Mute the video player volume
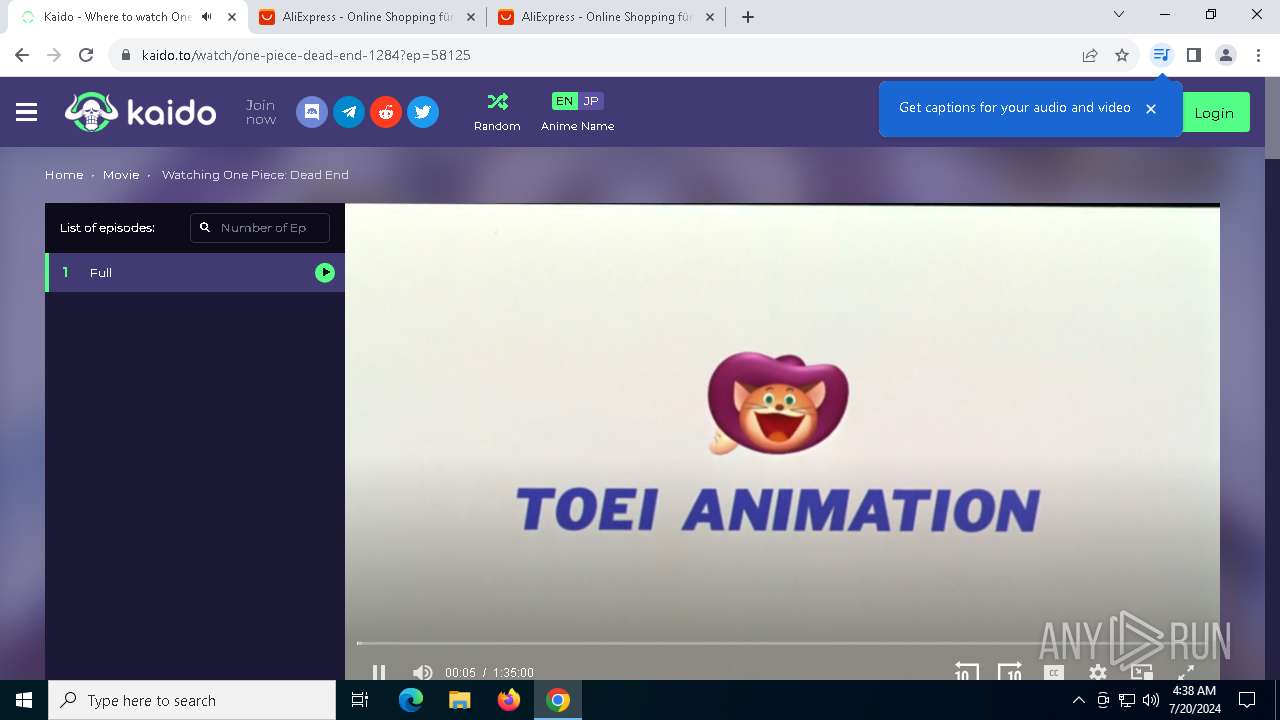The width and height of the screenshot is (1280, 720). (422, 672)
